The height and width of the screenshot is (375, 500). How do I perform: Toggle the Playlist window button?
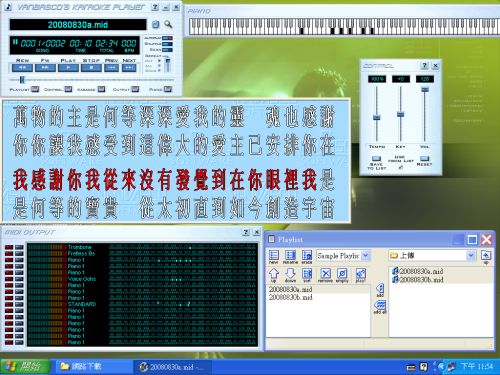[x=35, y=89]
